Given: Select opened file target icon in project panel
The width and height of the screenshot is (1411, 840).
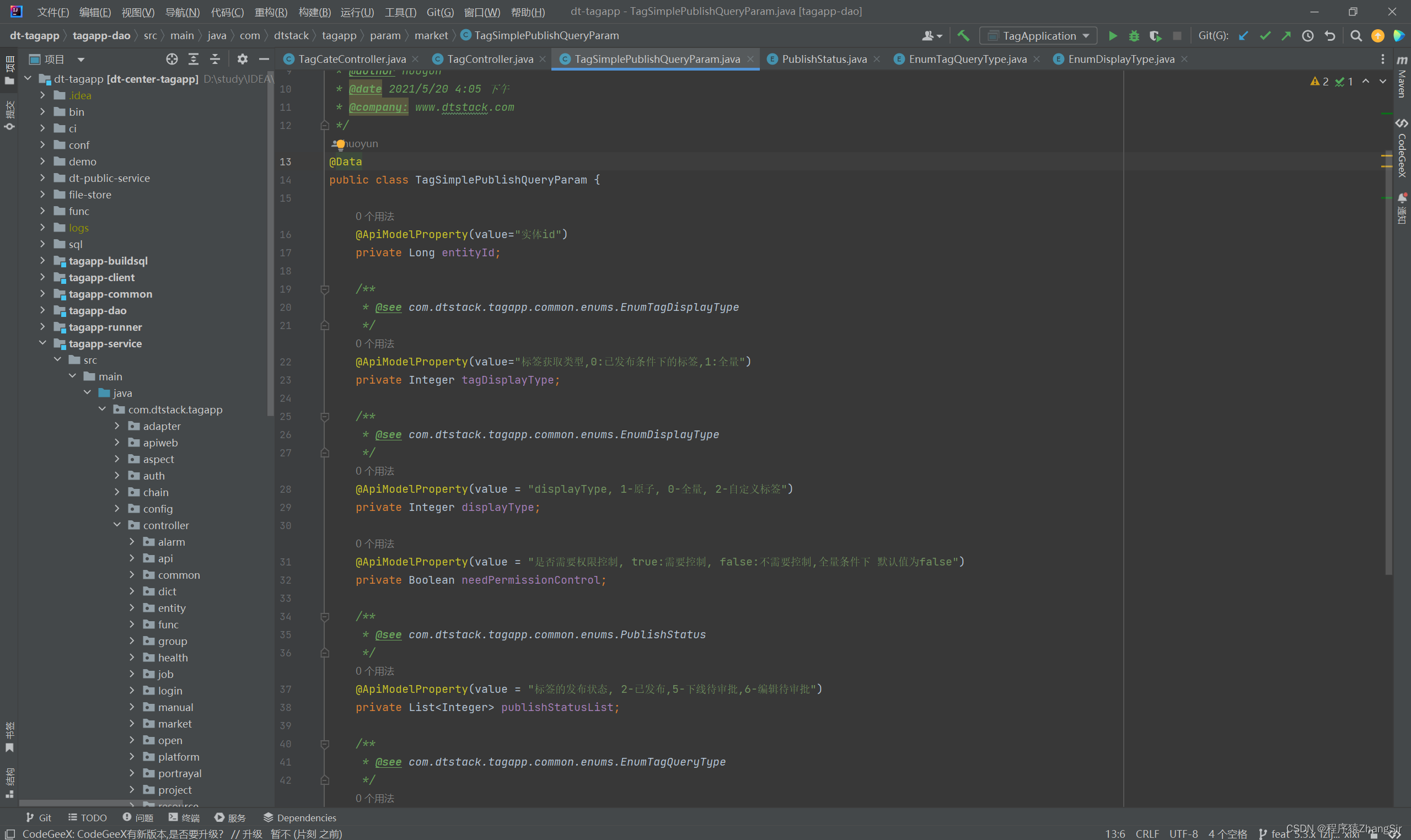Looking at the screenshot, I should tap(171, 59).
